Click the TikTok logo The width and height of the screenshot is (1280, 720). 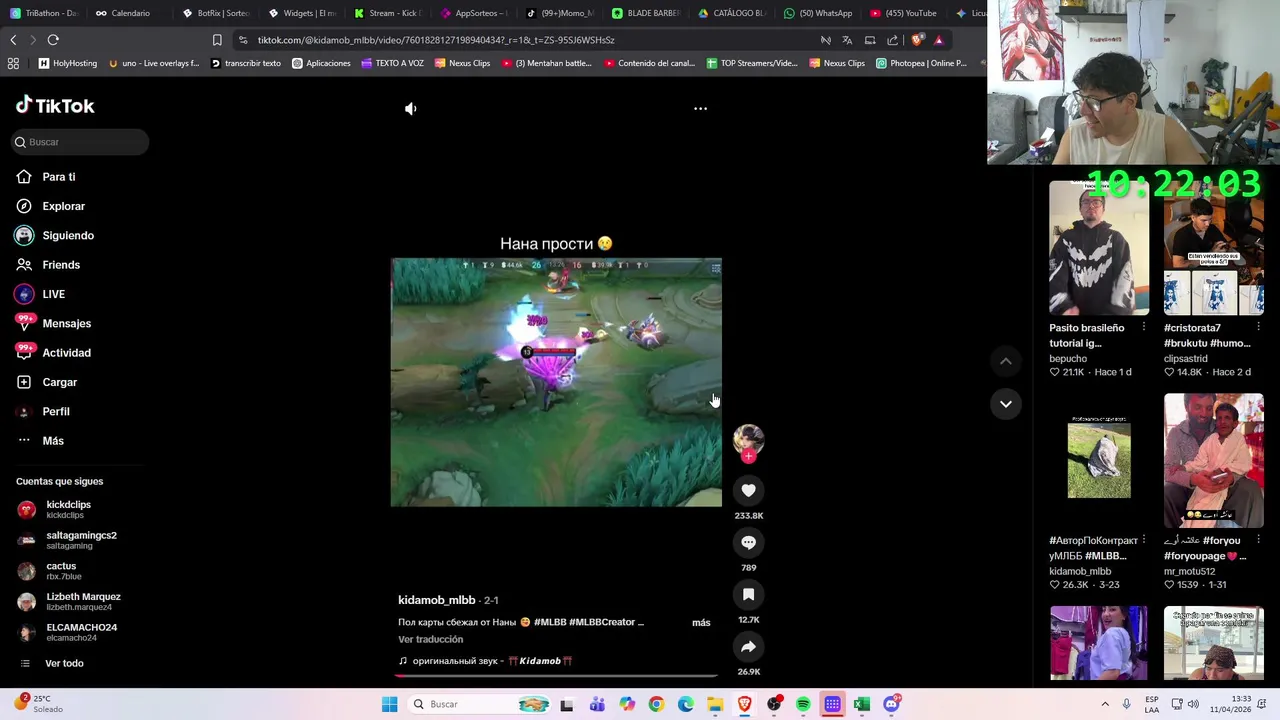tap(55, 106)
